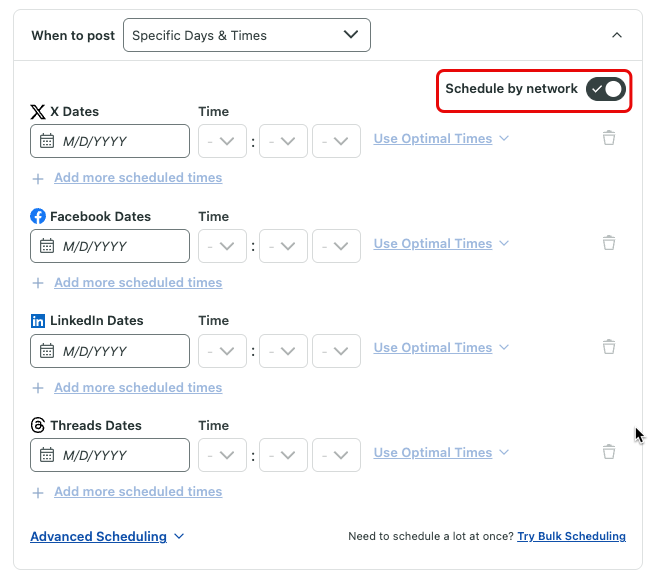The width and height of the screenshot is (663, 586).
Task: Open calendar icon in Facebook Dates field
Action: (x=47, y=246)
